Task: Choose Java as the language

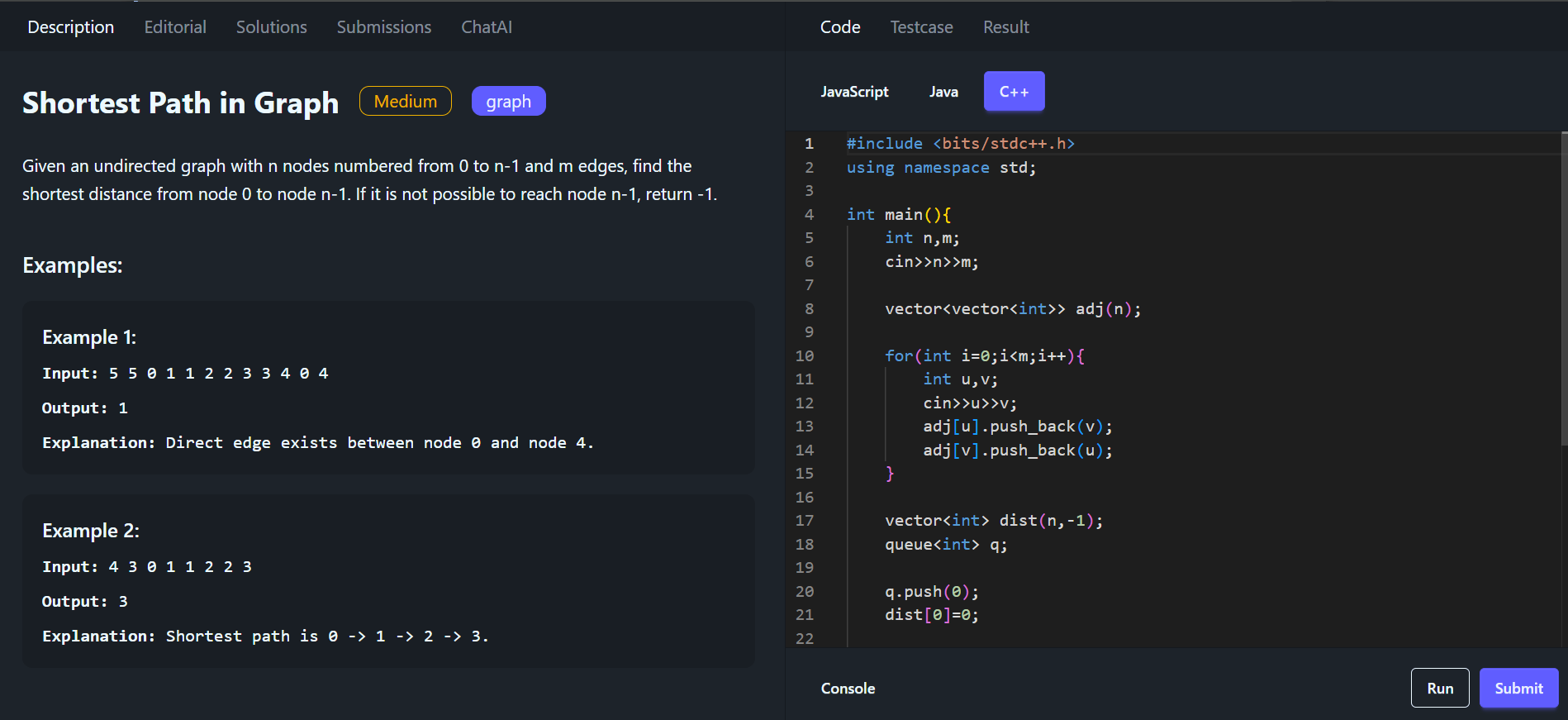Action: pyautogui.click(x=943, y=92)
